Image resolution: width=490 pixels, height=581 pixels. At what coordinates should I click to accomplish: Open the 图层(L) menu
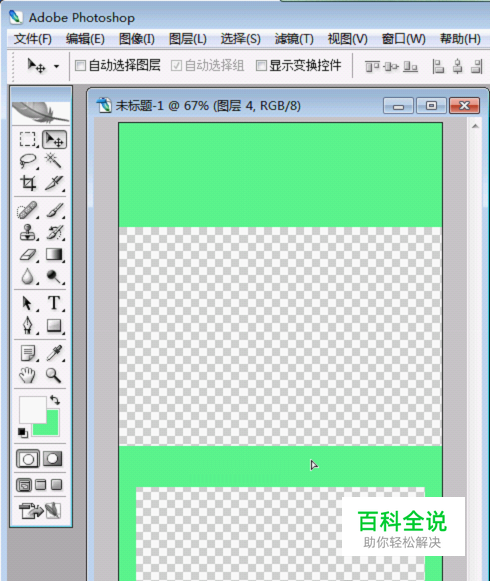pos(188,39)
